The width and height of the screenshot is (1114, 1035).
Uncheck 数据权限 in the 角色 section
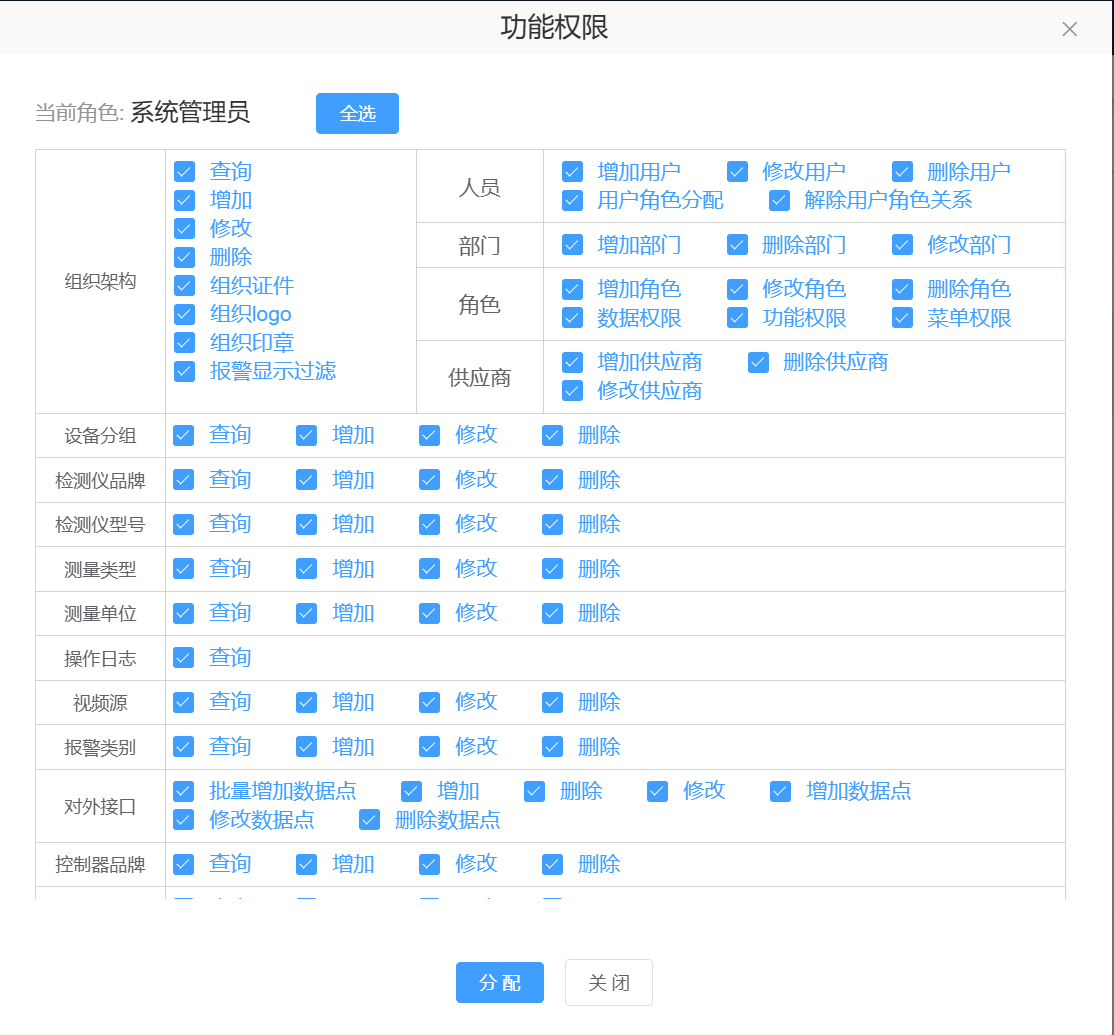coord(572,318)
